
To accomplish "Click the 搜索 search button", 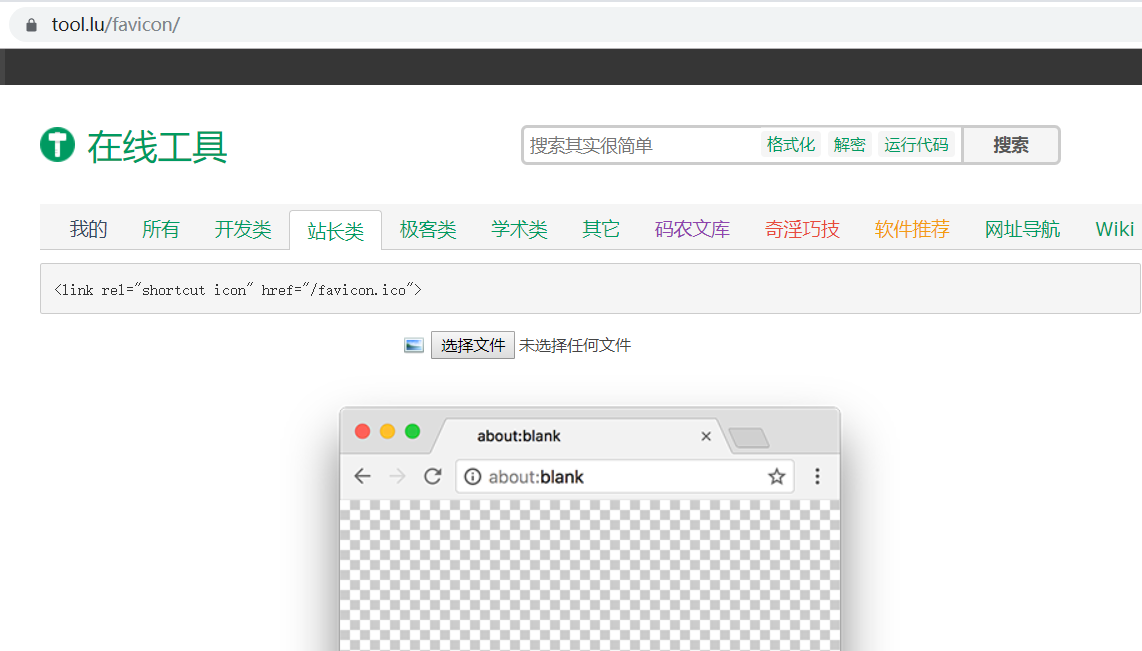I will [1010, 144].
